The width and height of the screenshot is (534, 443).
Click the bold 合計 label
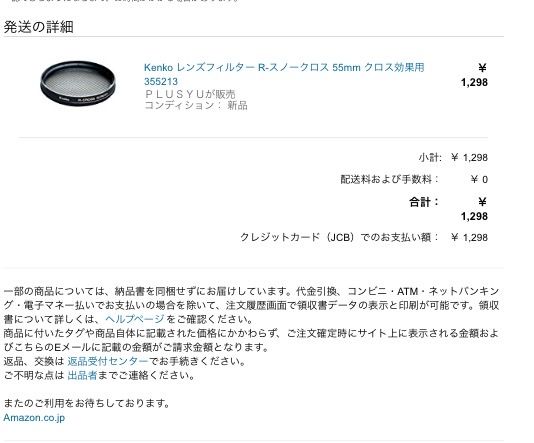pos(424,202)
